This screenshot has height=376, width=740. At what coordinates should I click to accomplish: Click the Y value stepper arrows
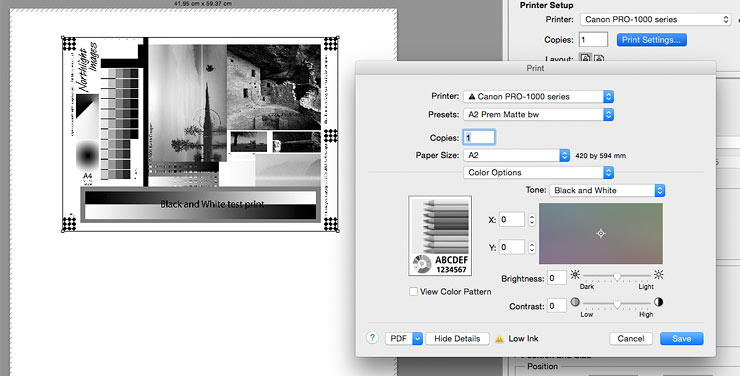click(532, 247)
